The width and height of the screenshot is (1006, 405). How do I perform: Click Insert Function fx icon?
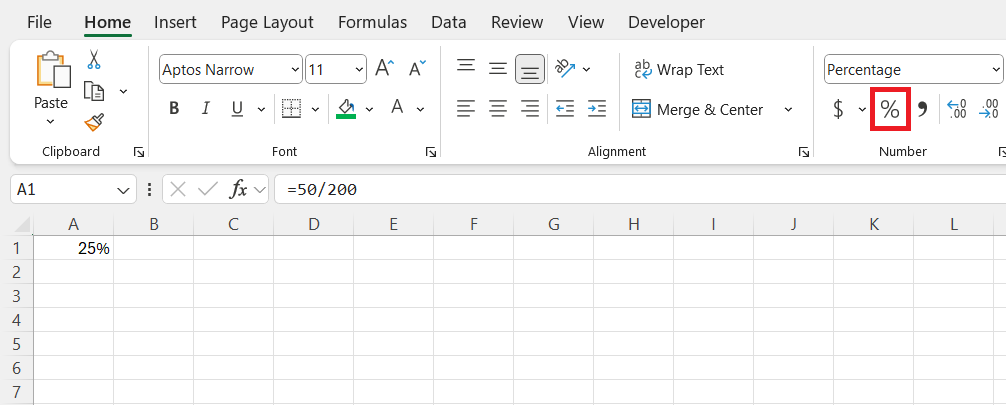(x=239, y=189)
